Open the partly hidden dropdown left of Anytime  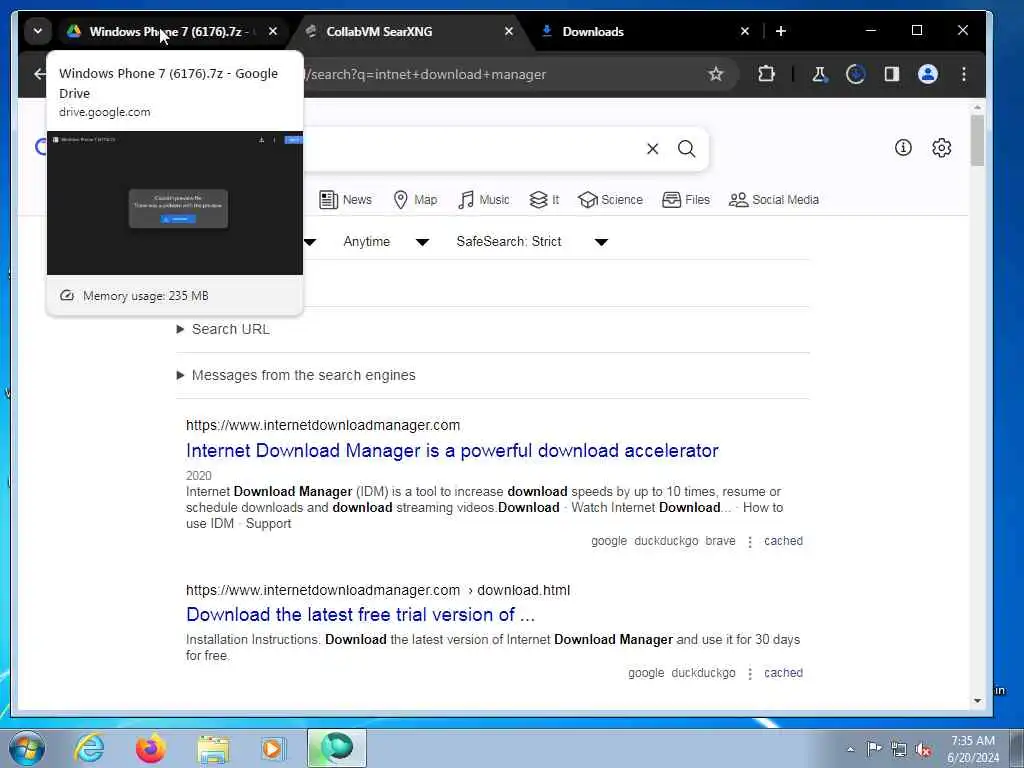(310, 242)
